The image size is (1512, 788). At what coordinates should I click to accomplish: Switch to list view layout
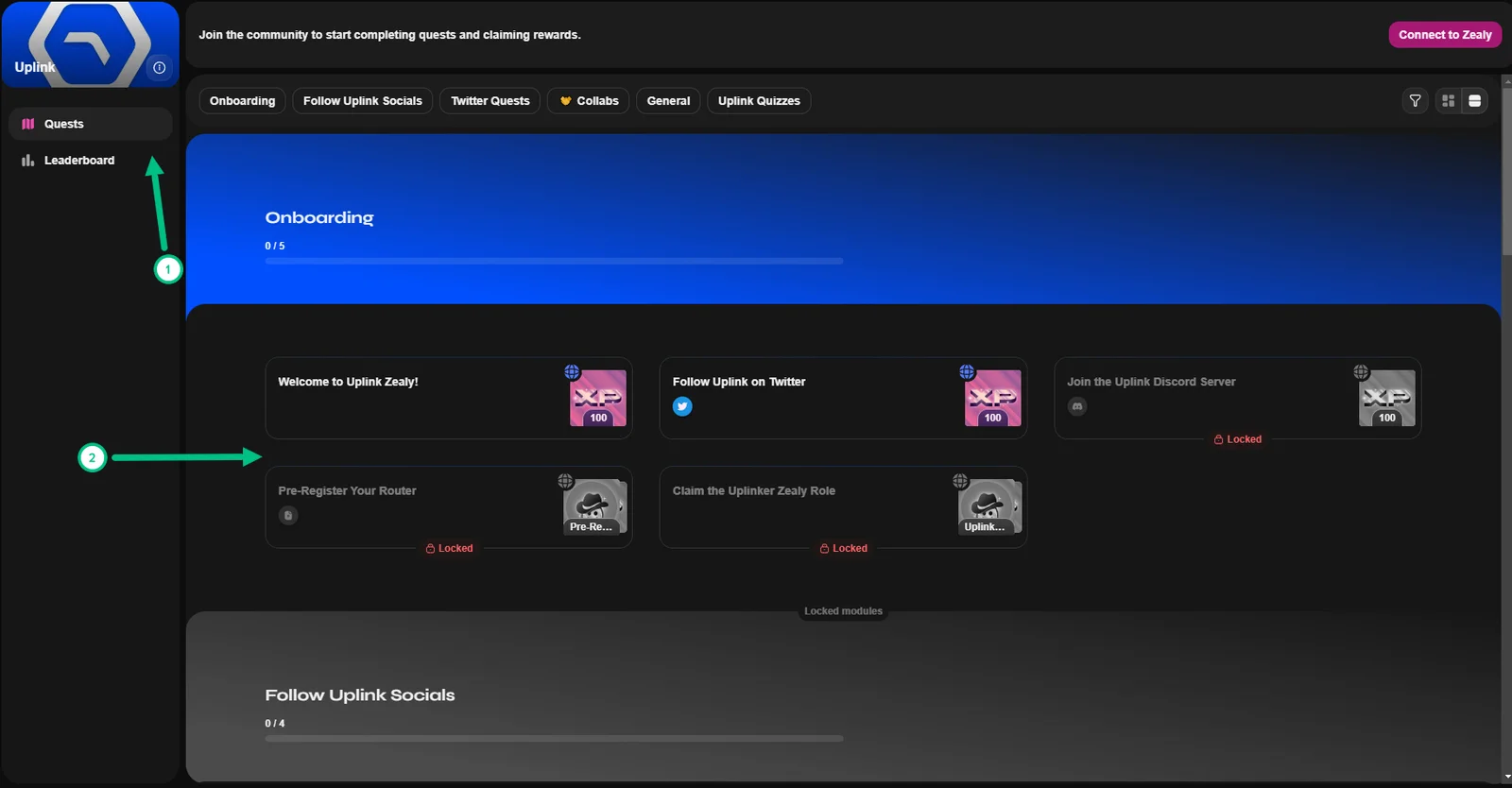pyautogui.click(x=1474, y=101)
